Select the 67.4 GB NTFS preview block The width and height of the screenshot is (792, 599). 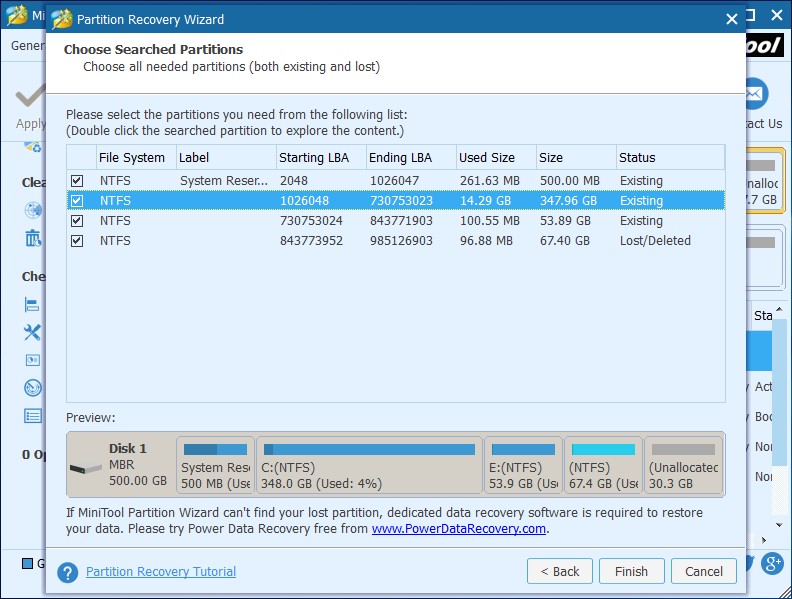(603, 465)
